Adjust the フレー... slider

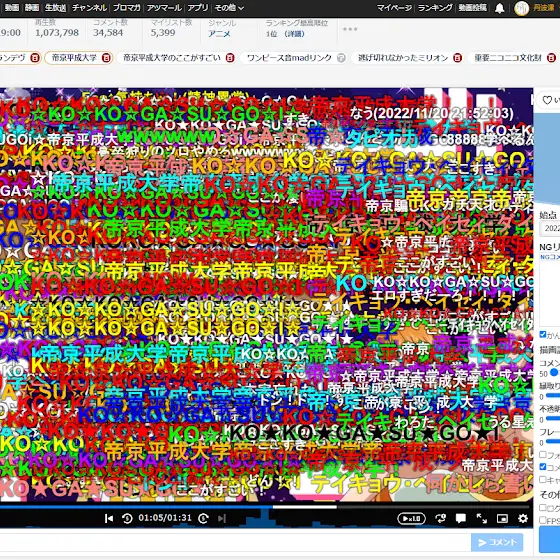coord(553,441)
